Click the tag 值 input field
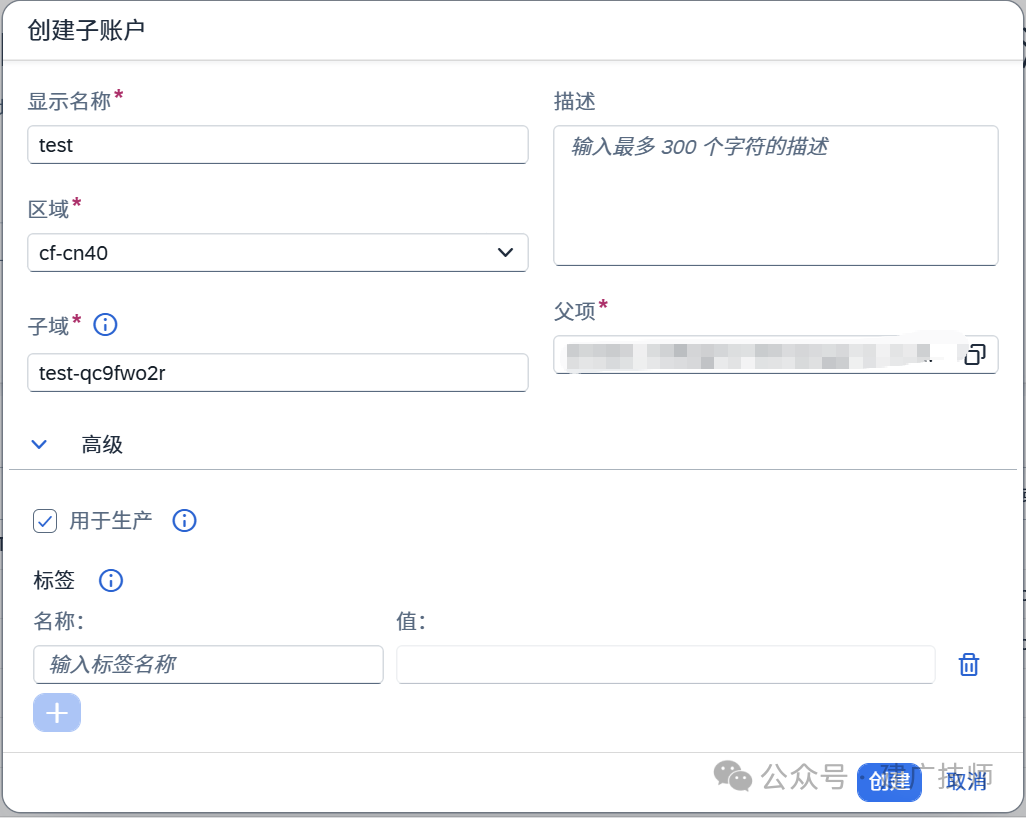Screen dimensions: 1026x818 click(x=665, y=665)
